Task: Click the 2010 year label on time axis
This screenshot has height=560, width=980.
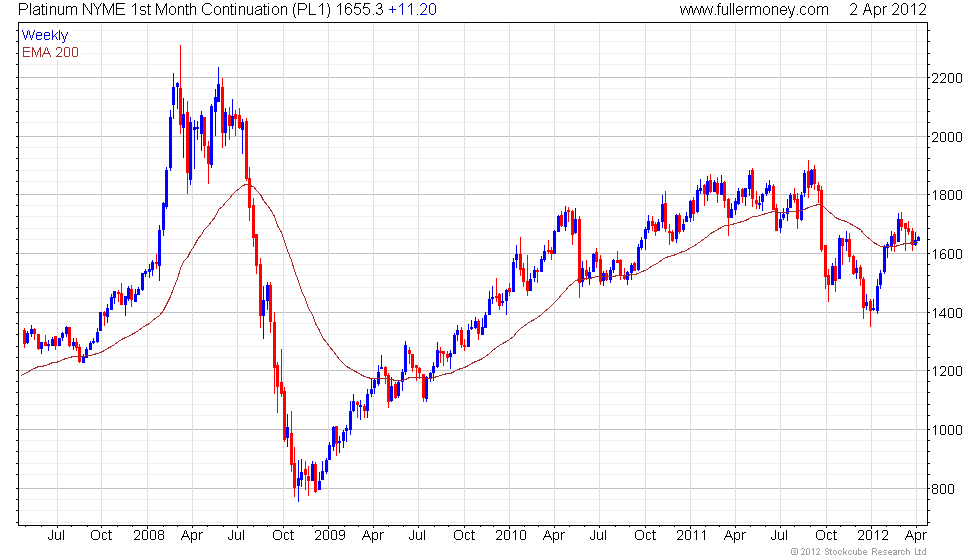Action: (511, 536)
